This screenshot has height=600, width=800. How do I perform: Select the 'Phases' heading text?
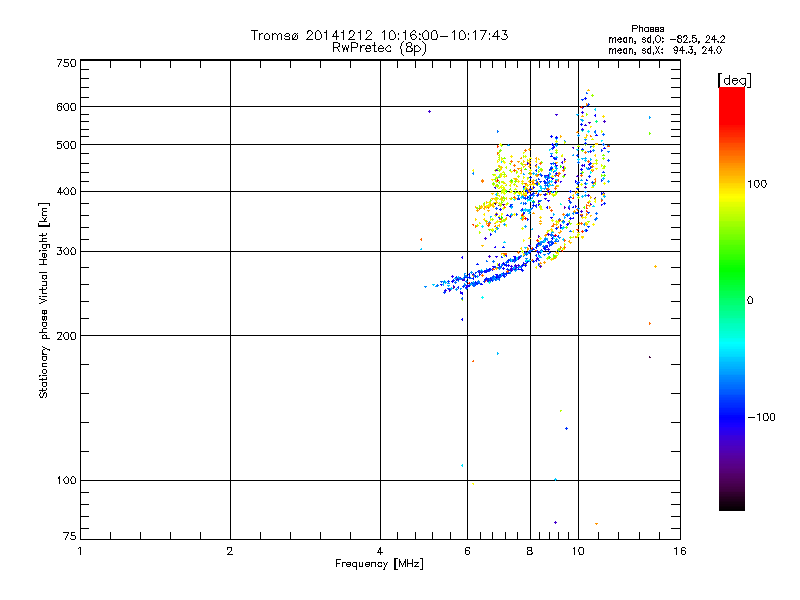[647, 29]
